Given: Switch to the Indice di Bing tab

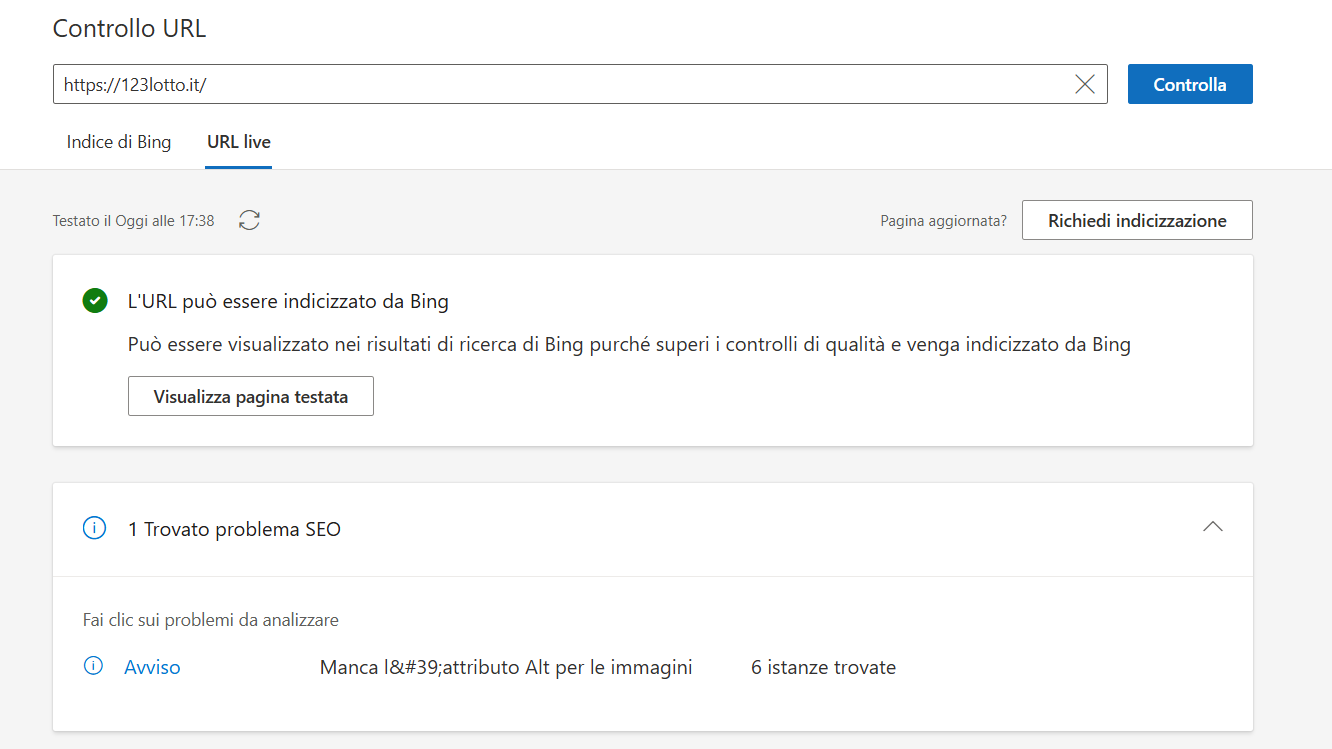Looking at the screenshot, I should tap(119, 142).
